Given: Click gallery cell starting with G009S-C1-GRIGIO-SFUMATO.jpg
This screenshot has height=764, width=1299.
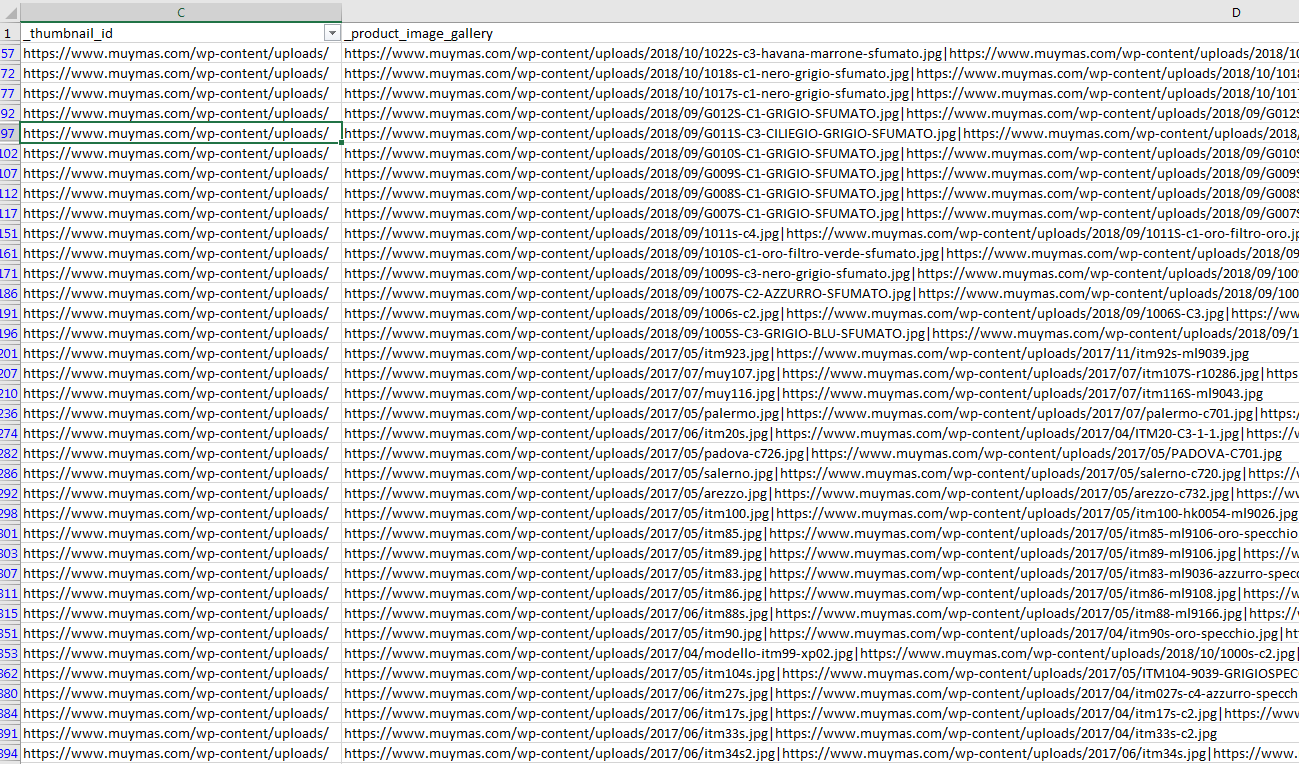Looking at the screenshot, I should [x=820, y=173].
